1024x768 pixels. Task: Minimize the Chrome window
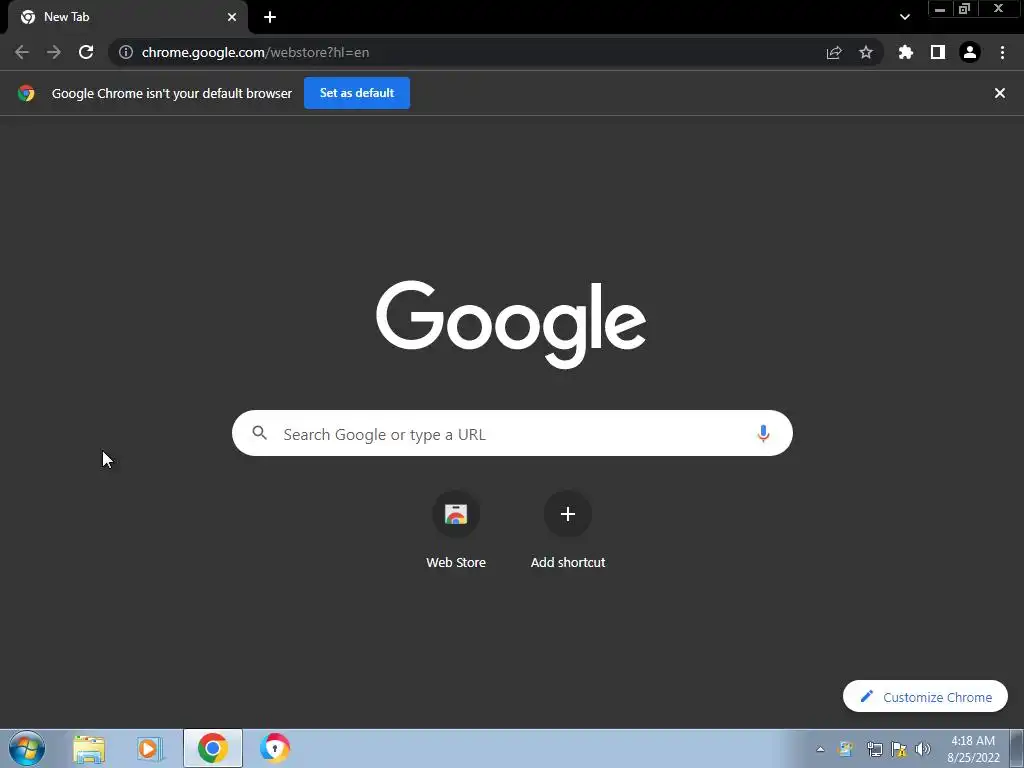click(940, 9)
